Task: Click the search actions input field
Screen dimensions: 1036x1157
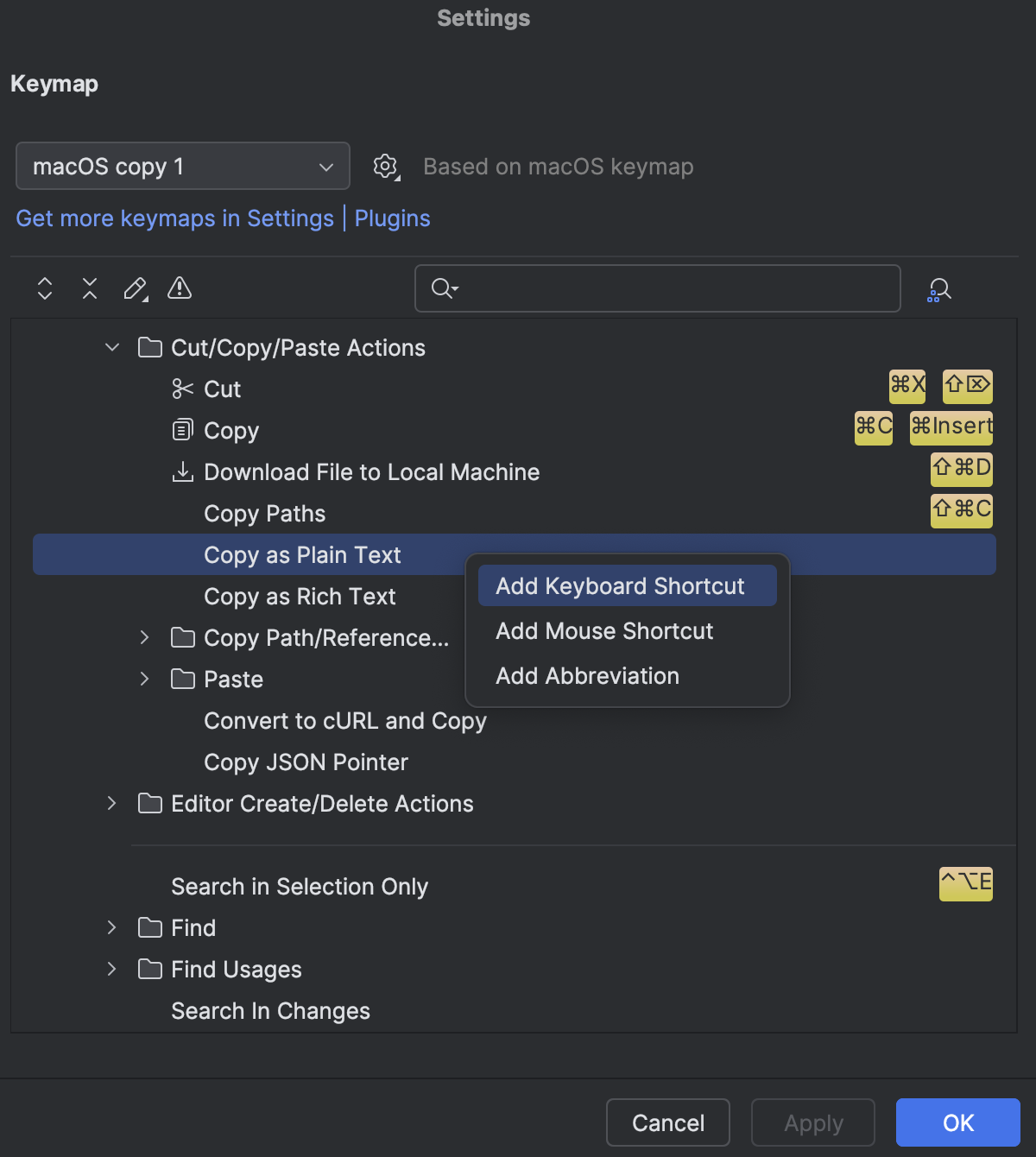Action: [658, 288]
